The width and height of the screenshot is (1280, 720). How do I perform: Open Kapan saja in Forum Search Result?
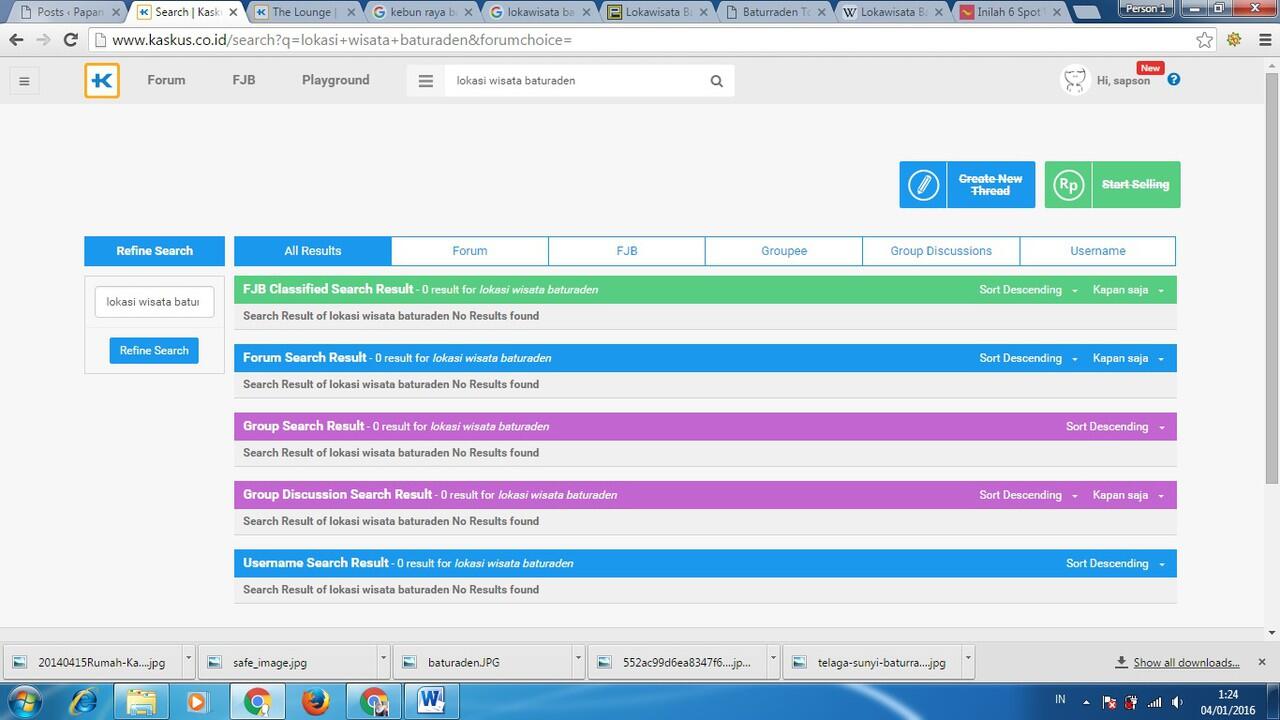[1128, 358]
